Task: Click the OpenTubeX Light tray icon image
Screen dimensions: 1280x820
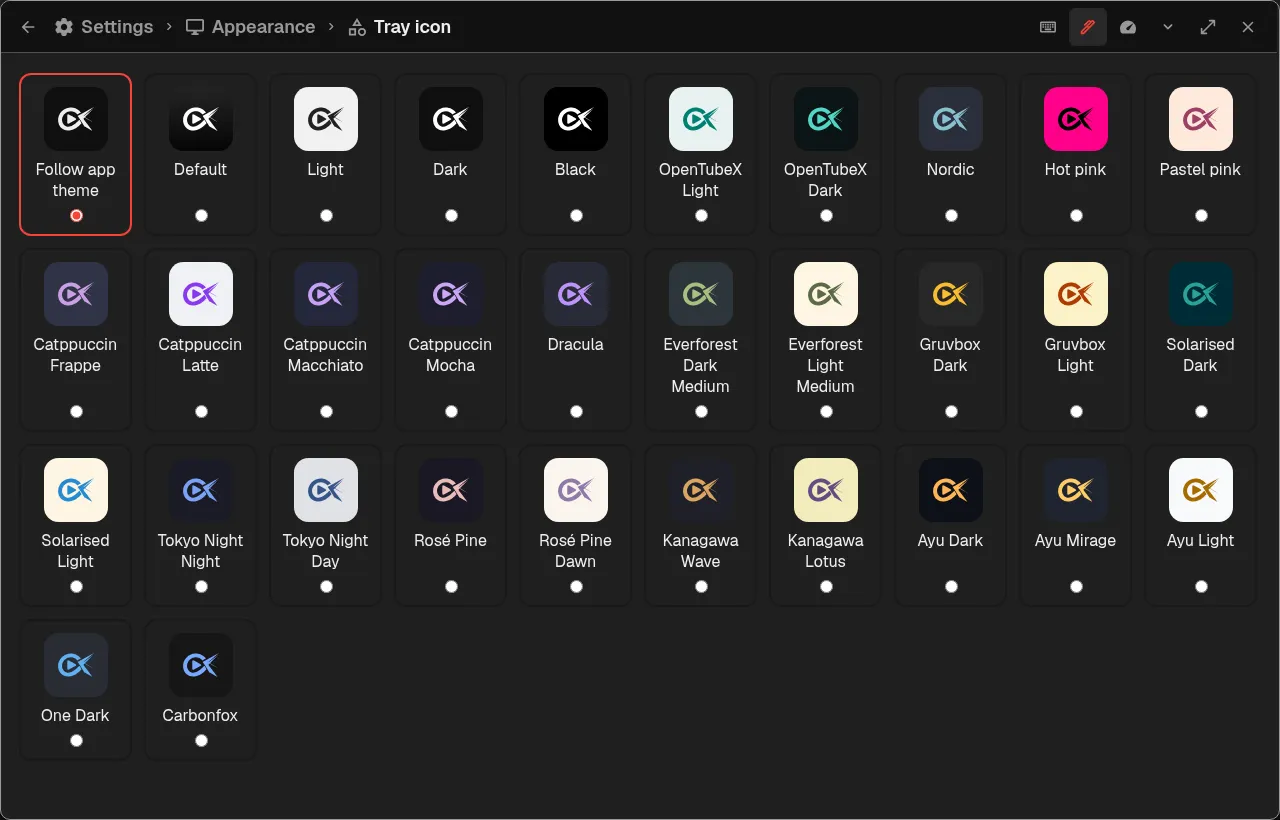Action: pos(701,119)
